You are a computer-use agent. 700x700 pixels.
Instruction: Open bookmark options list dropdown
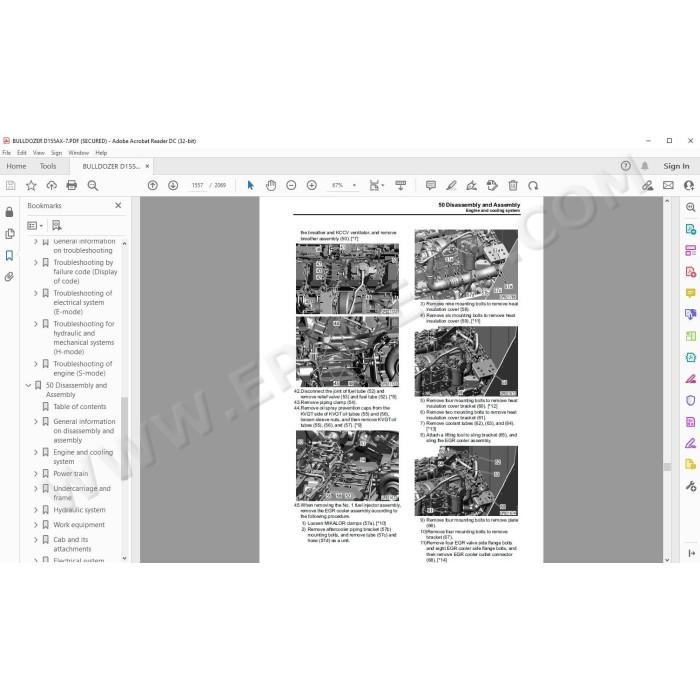click(x=35, y=225)
